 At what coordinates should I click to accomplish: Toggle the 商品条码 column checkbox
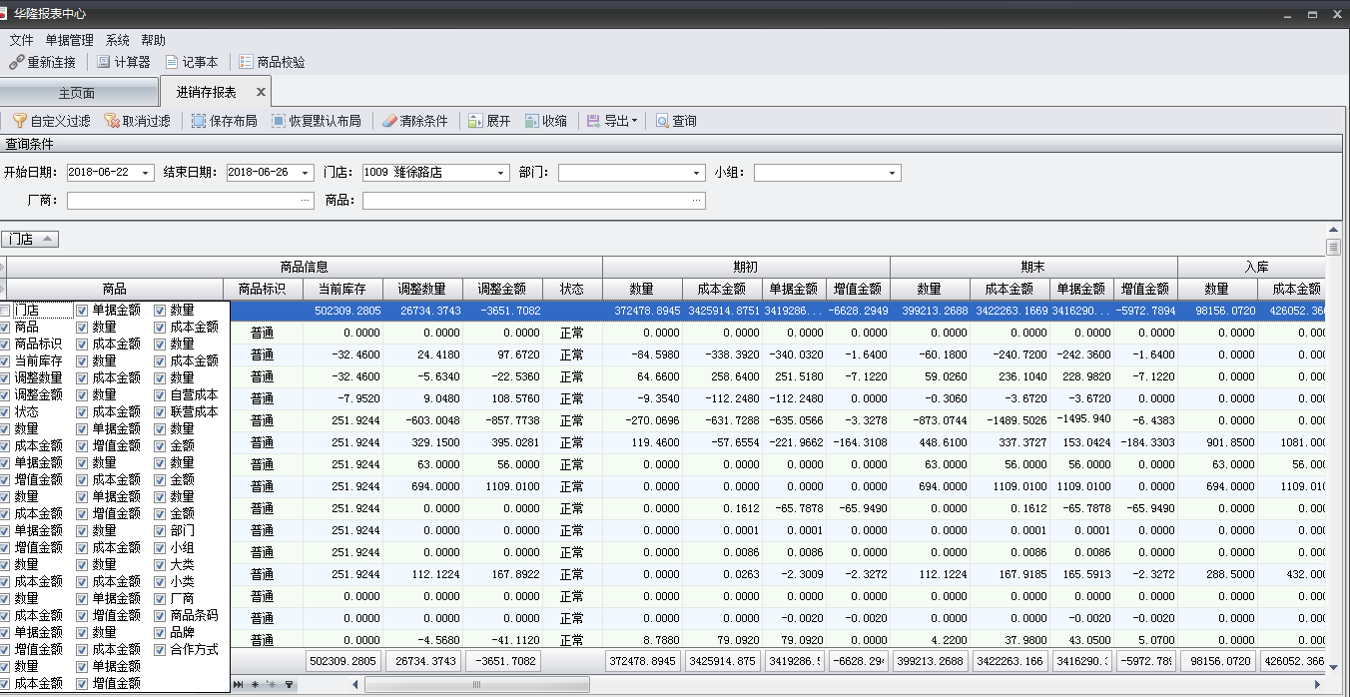[x=160, y=615]
